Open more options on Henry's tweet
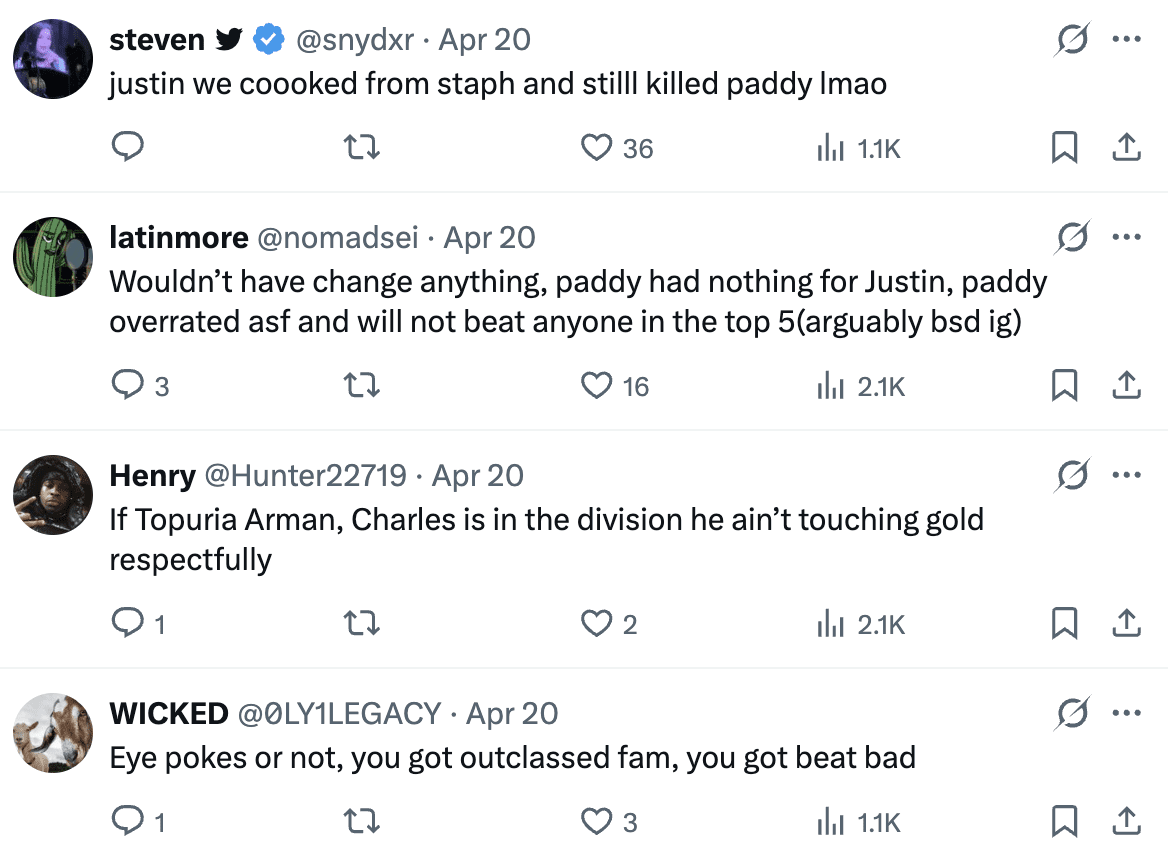This screenshot has width=1168, height=864. point(1126,476)
